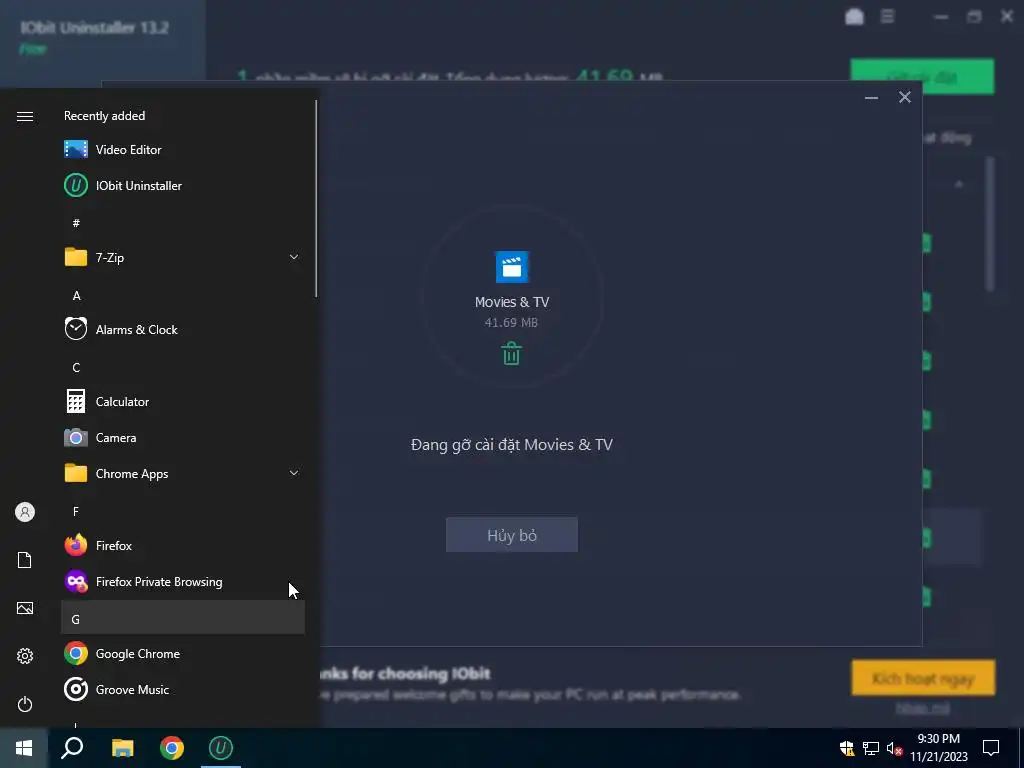
Task: Expand the Chrome Apps folder
Action: (x=183, y=473)
